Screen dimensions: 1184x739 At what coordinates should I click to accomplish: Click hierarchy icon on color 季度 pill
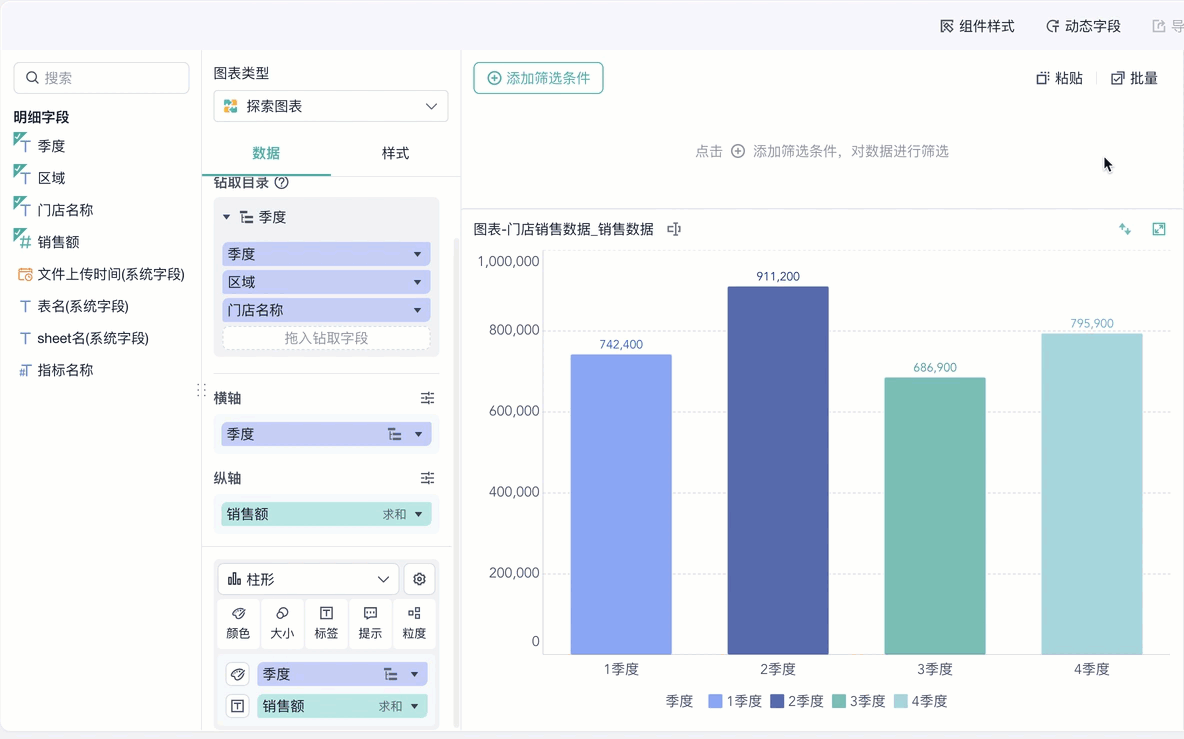pos(390,674)
